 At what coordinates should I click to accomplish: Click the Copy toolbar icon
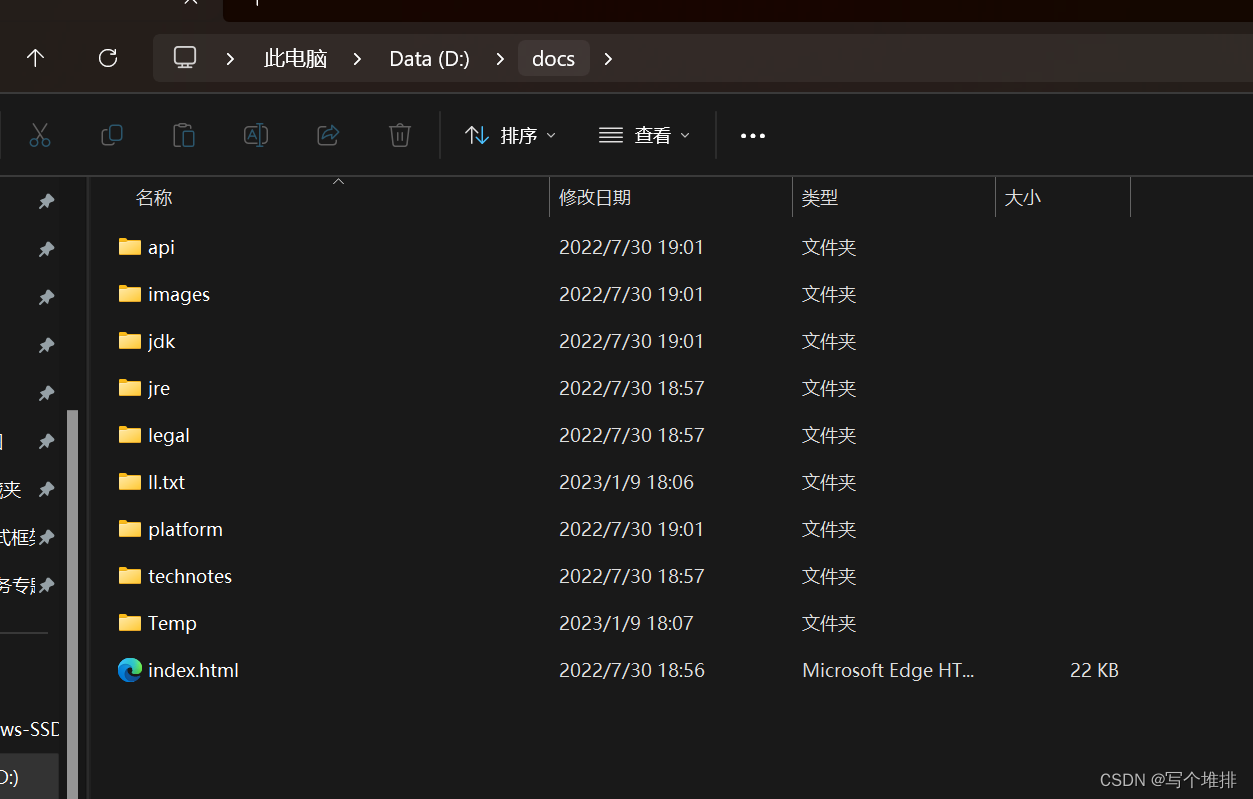(x=112, y=135)
